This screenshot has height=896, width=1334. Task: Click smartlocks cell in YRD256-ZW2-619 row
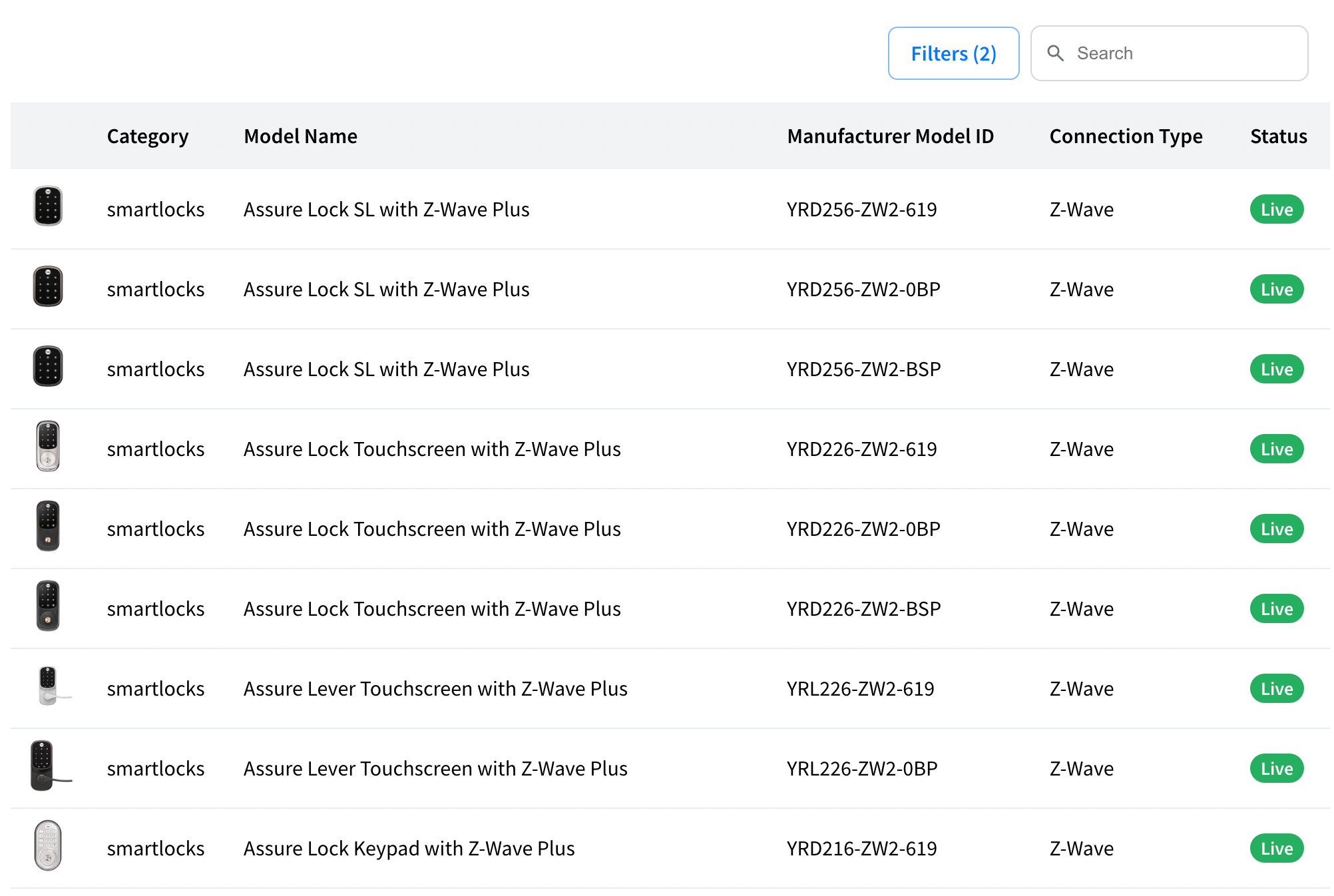(x=156, y=210)
